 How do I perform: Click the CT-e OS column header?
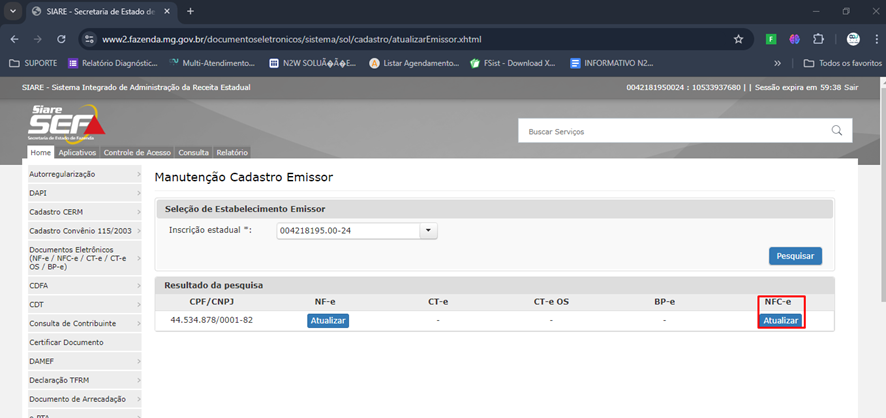[x=551, y=302]
